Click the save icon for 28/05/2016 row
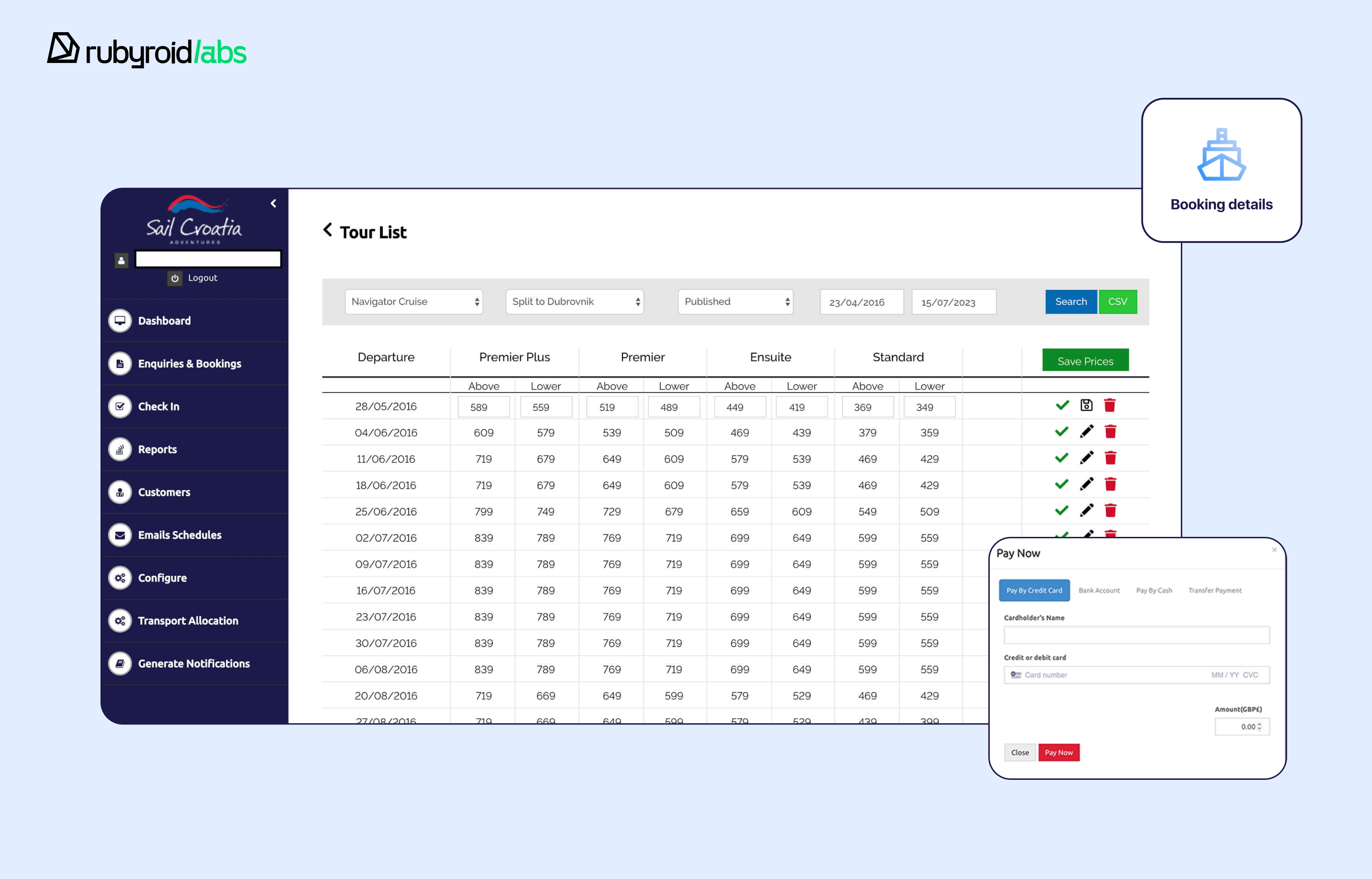 pos(1086,405)
